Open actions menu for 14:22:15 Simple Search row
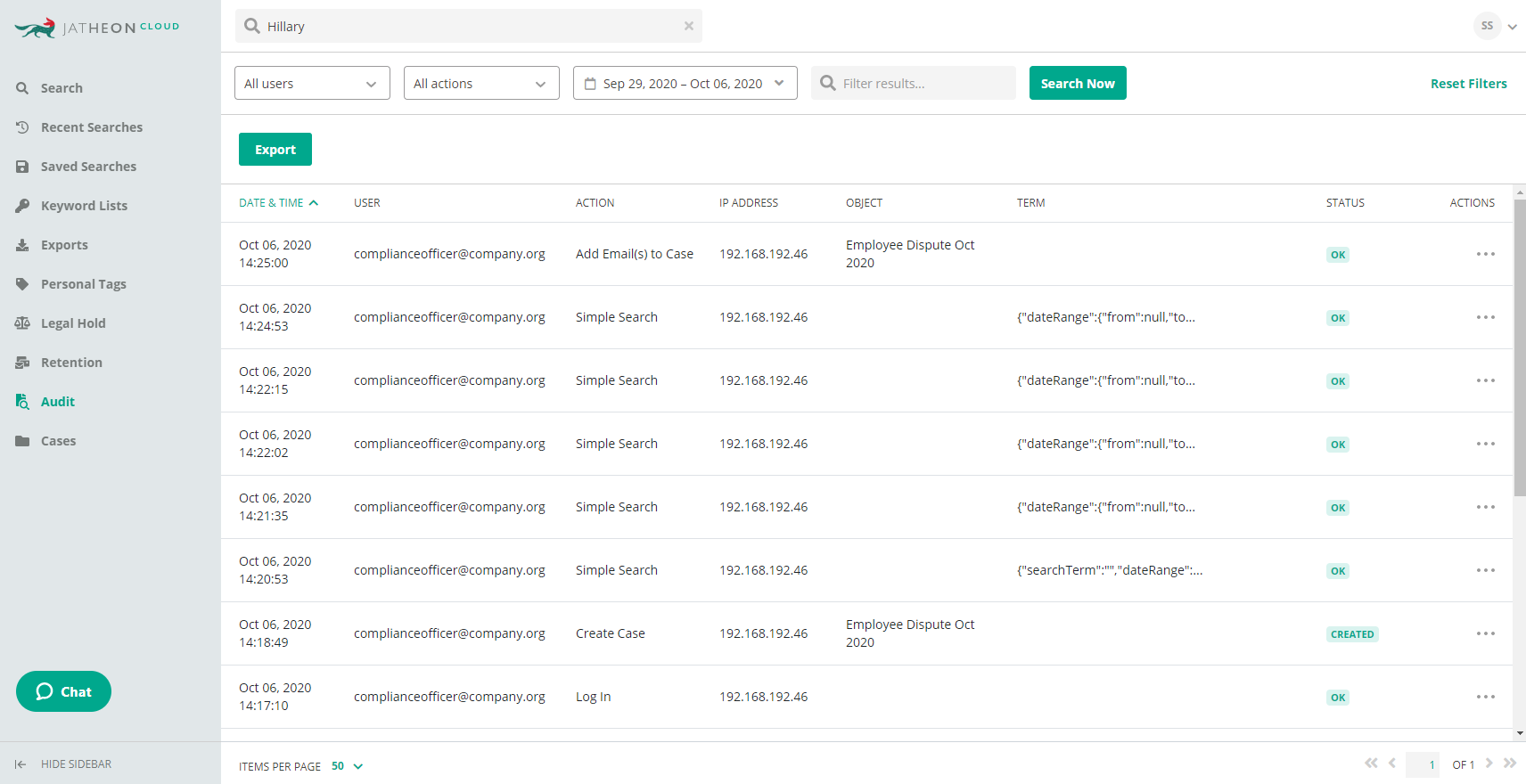 [1485, 380]
